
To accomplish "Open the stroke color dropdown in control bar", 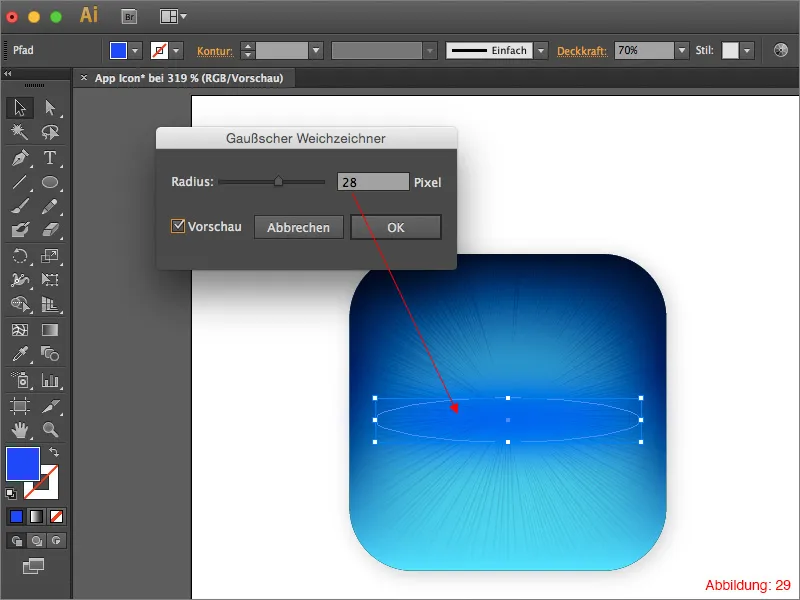I will pos(176,51).
